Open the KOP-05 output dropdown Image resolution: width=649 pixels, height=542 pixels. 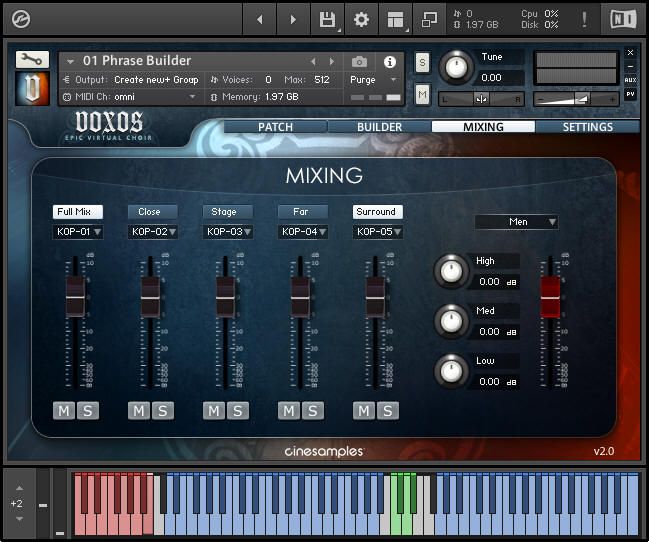(x=377, y=232)
